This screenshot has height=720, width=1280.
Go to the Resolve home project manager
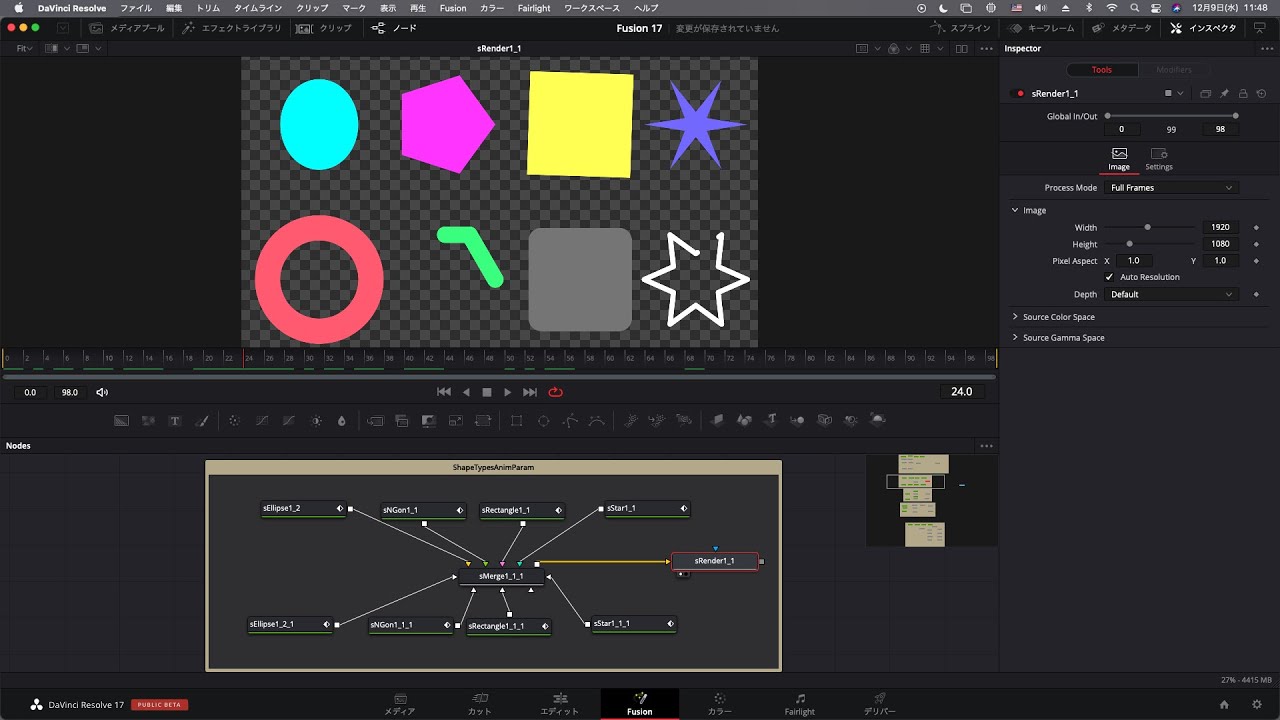tap(1224, 704)
